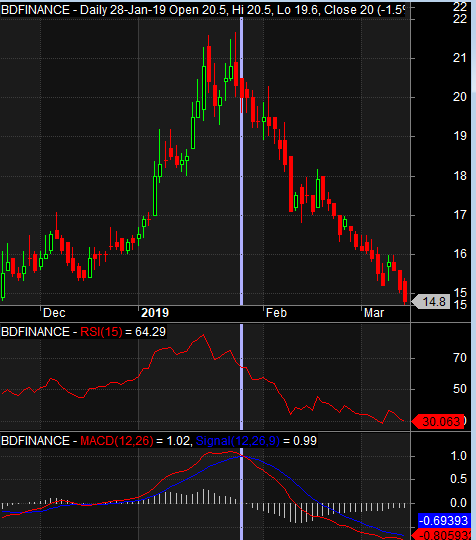This screenshot has width=476, height=540.
Task: Click the RSI value 64.29 readout
Action: click(x=151, y=332)
